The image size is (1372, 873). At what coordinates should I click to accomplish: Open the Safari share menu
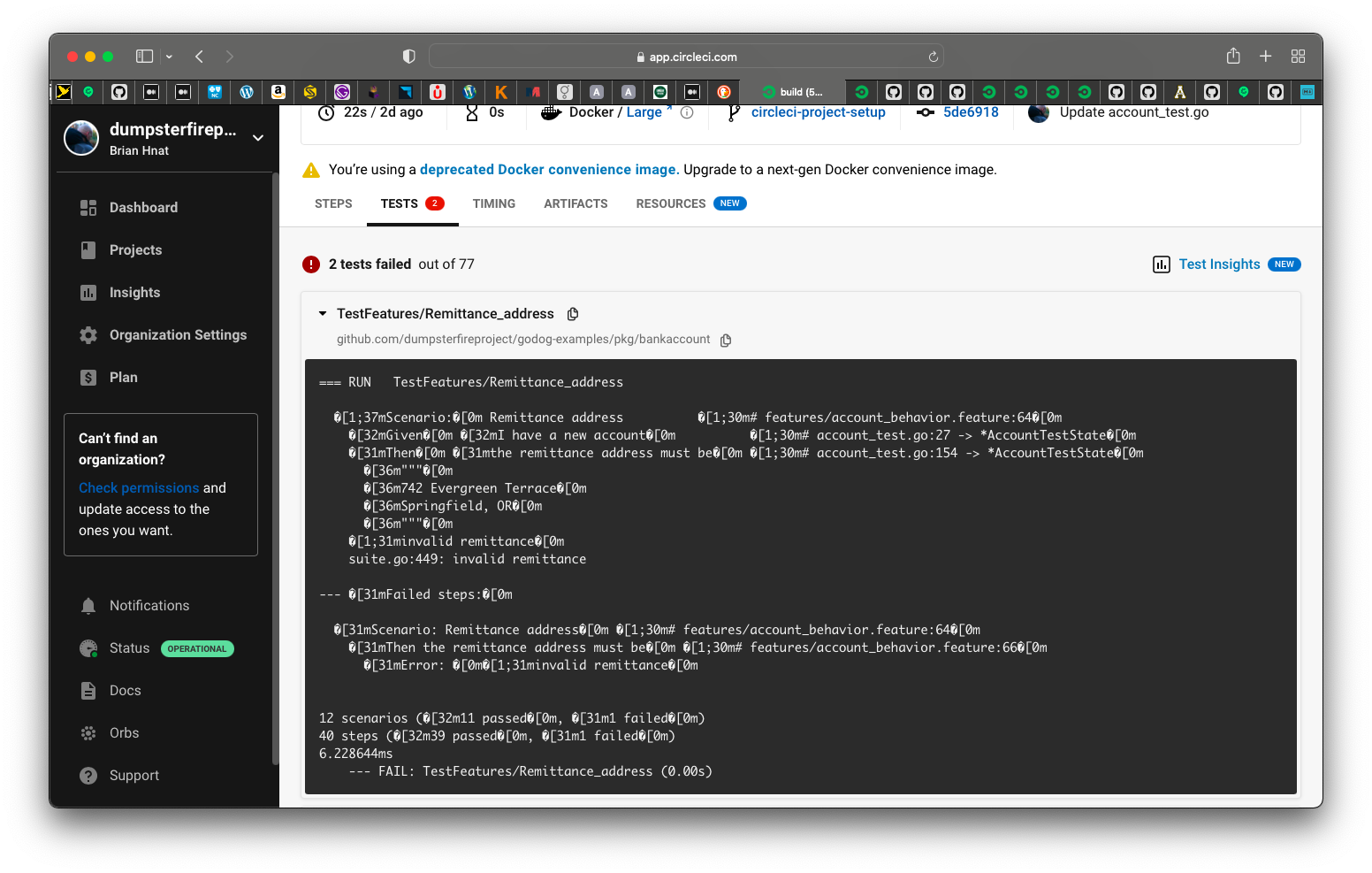pyautogui.click(x=1233, y=56)
